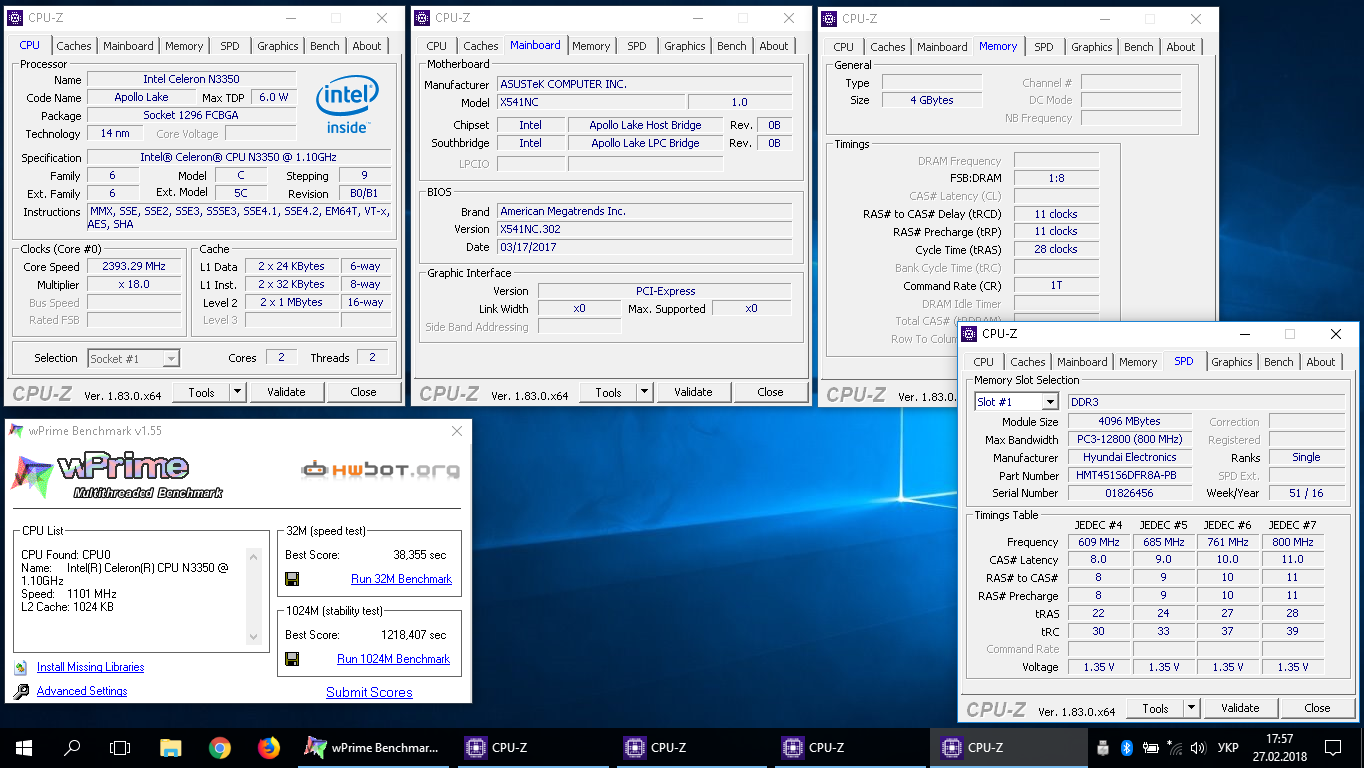
Task: Click Run 1024M Benchmark link
Action: [393, 659]
